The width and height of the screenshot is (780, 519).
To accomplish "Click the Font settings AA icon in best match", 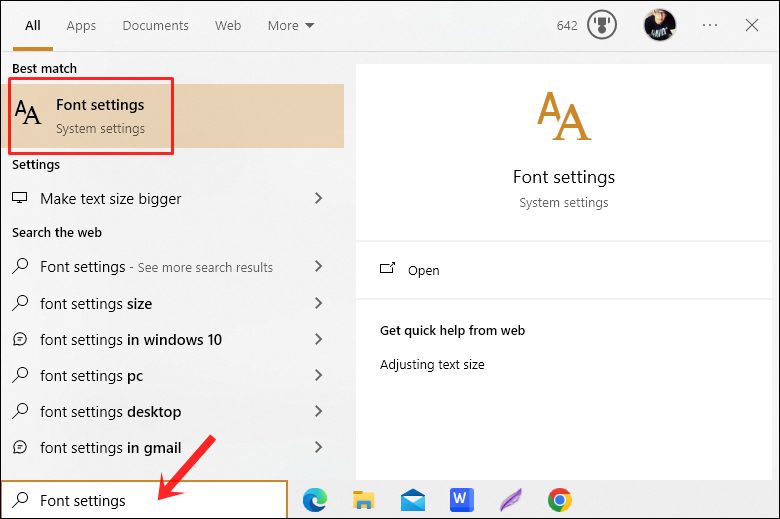I will [x=28, y=112].
